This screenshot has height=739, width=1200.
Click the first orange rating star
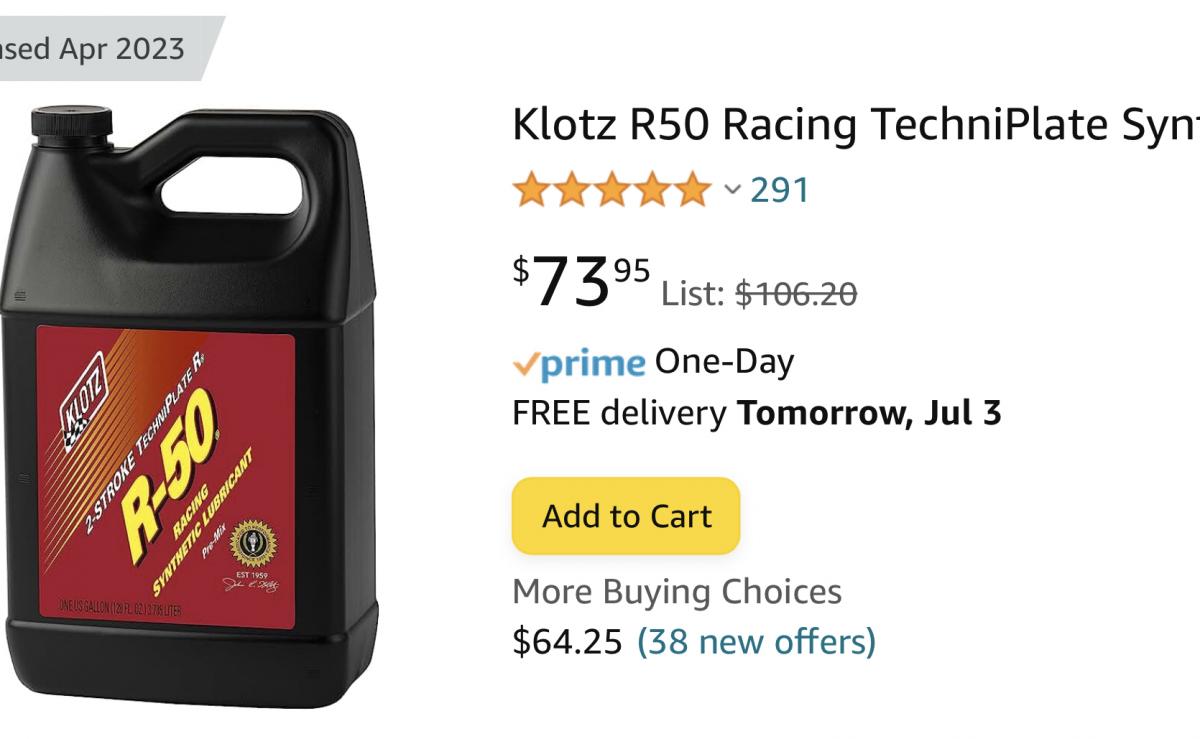(x=532, y=189)
